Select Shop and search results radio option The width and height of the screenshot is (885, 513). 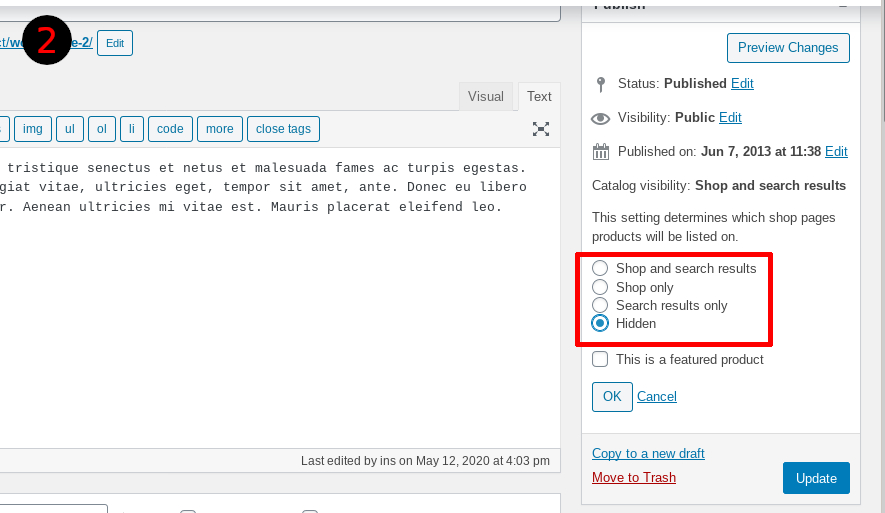pyautogui.click(x=600, y=268)
